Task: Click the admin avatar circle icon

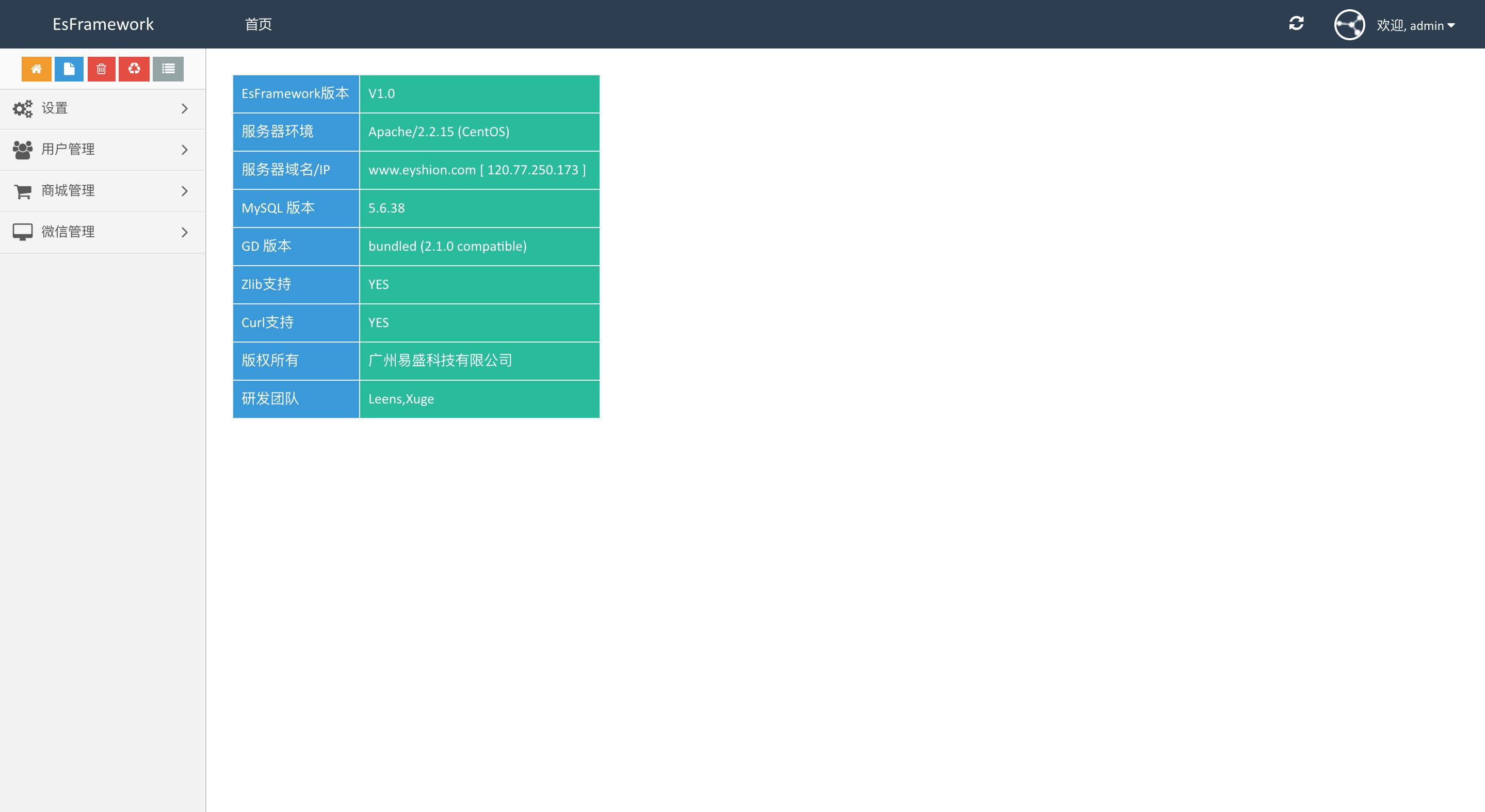Action: point(1349,25)
